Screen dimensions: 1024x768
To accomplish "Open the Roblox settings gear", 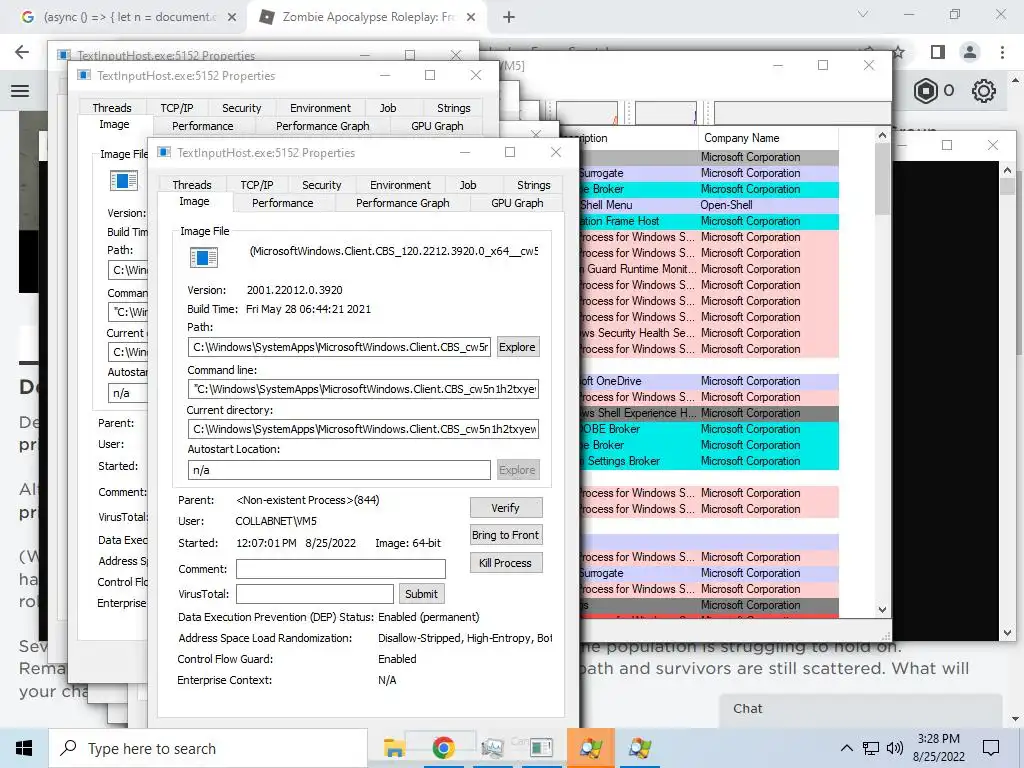I will tap(984, 91).
